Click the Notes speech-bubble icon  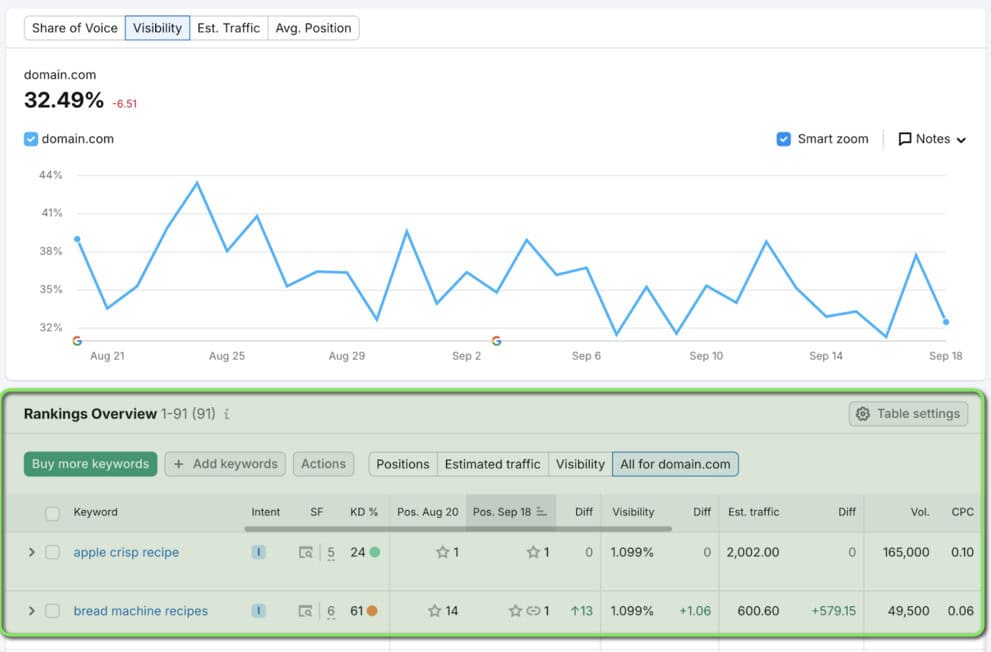pos(906,139)
